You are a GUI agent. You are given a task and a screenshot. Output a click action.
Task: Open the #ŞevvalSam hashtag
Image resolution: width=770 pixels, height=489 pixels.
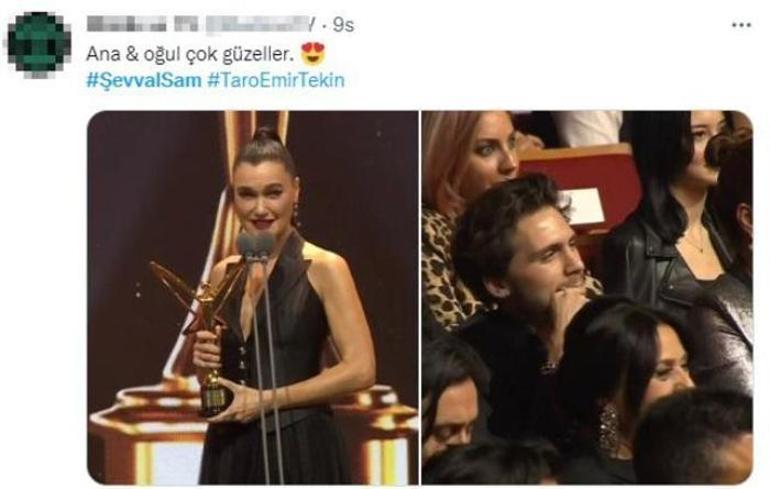tap(144, 80)
